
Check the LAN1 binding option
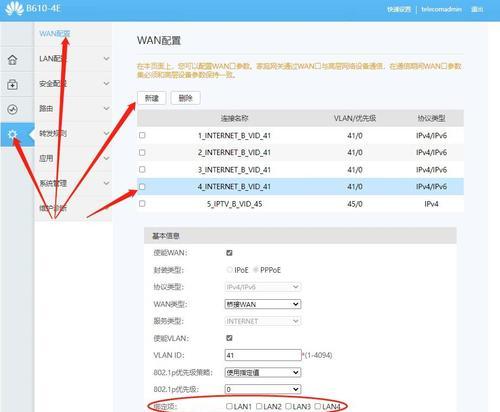[229, 406]
